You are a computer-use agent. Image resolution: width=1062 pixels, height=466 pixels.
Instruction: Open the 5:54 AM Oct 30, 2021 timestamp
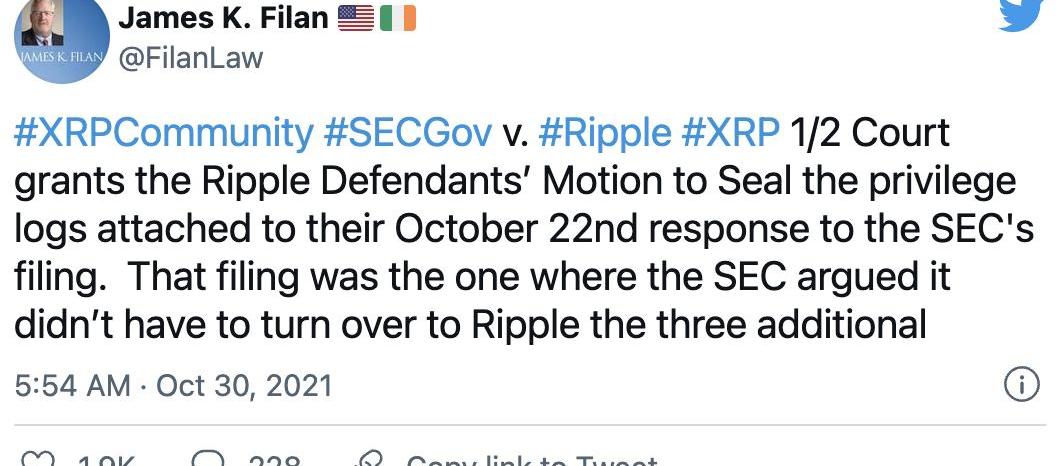pos(173,385)
